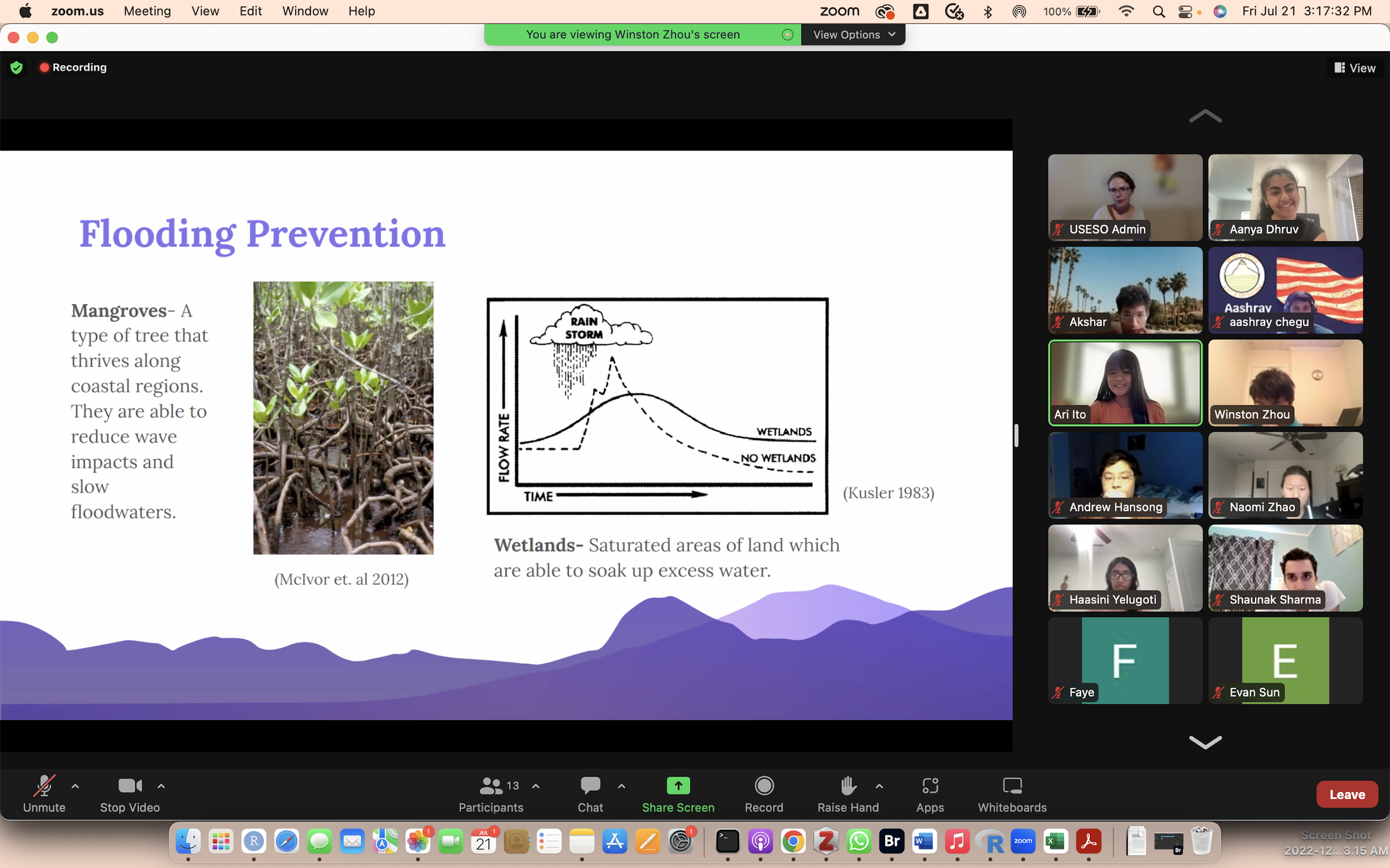
Task: Open the Meeting menu in menu bar
Action: 147,12
